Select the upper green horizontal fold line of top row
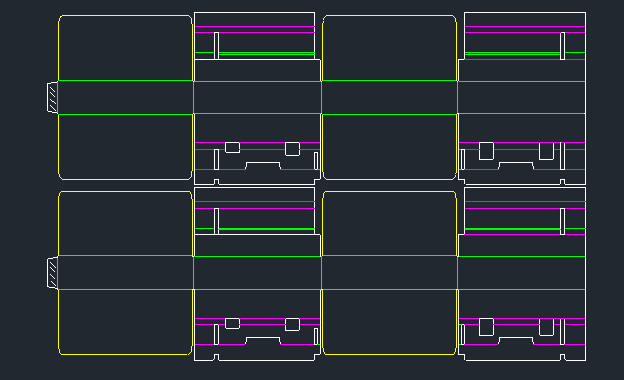624x380 pixels. [322, 81]
